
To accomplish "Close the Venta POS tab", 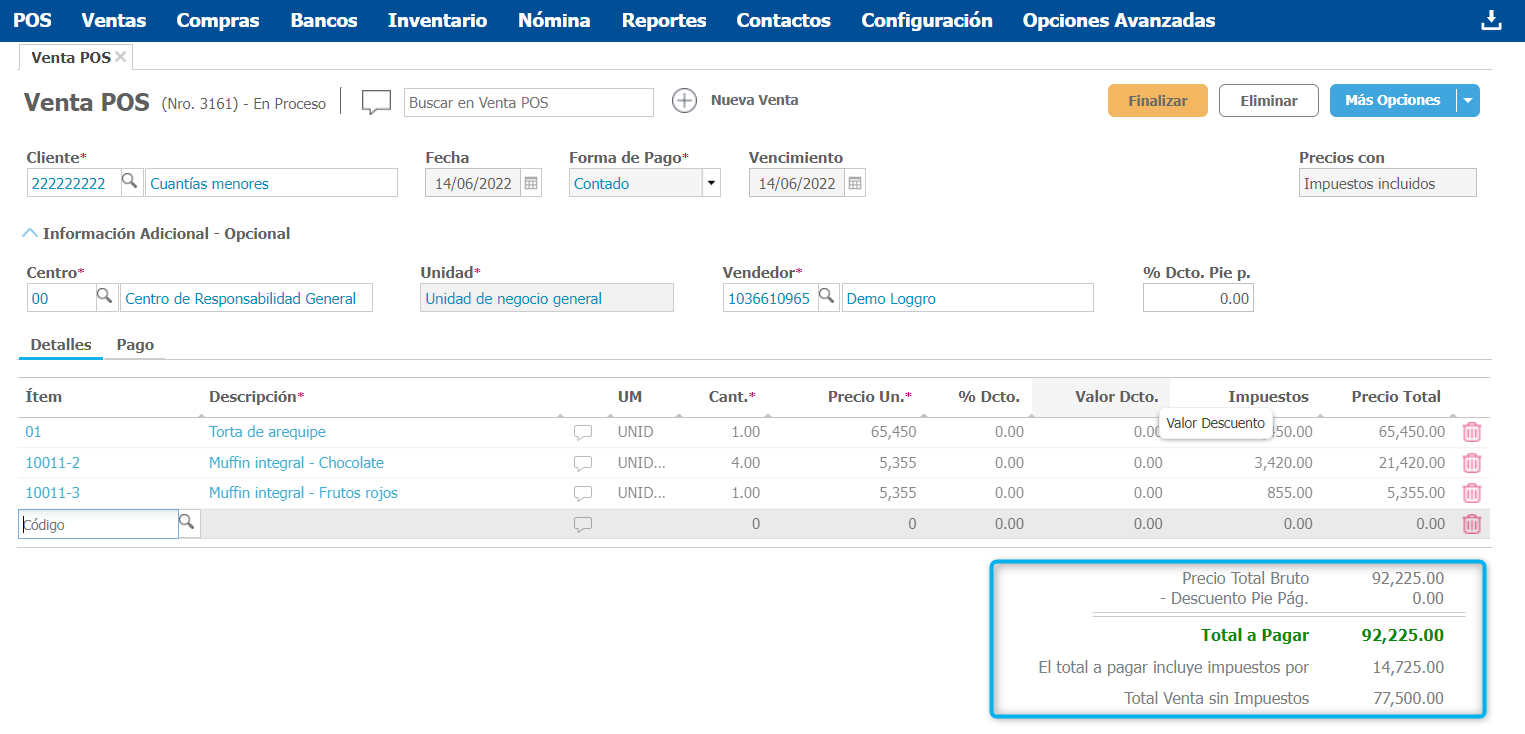I will (121, 57).
